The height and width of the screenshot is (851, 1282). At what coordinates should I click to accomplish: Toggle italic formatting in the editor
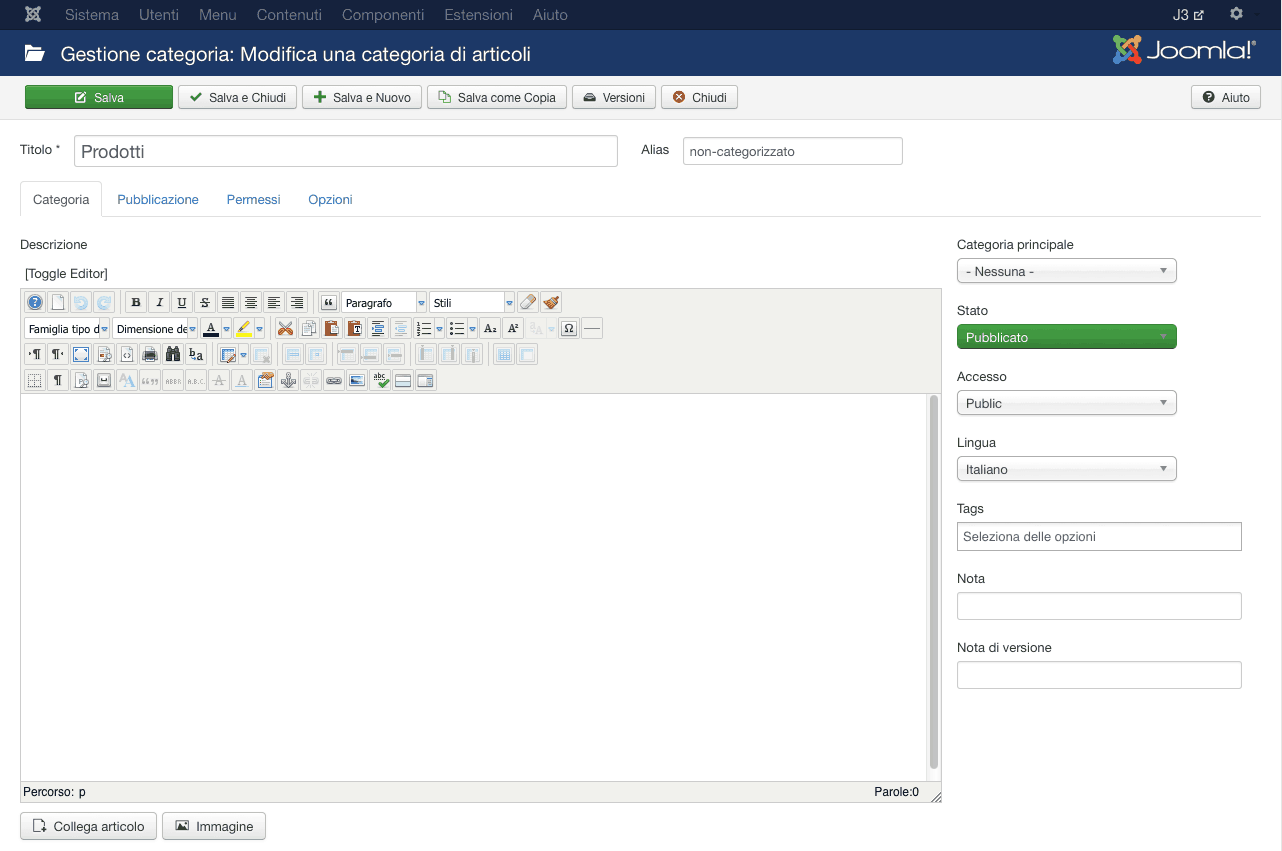pos(159,302)
